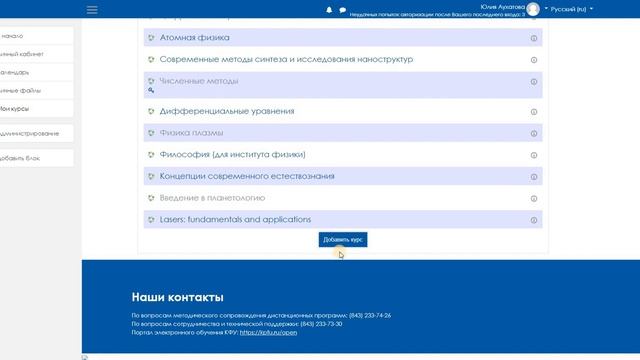640x360 pixels.
Task: Show info for Атомная физика course
Action: tap(533, 38)
